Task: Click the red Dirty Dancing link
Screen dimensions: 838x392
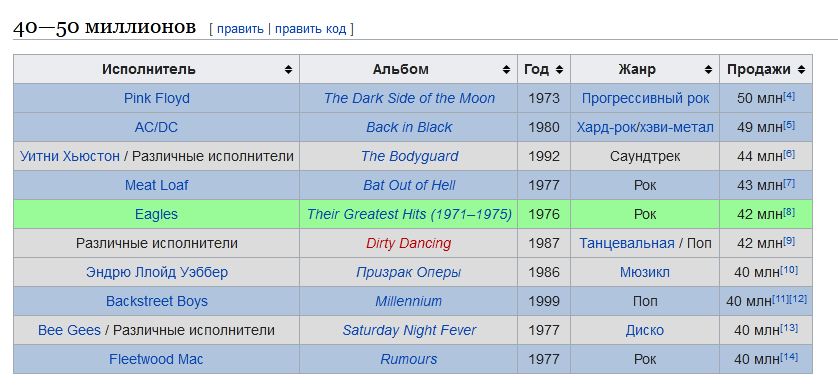Action: click(409, 243)
